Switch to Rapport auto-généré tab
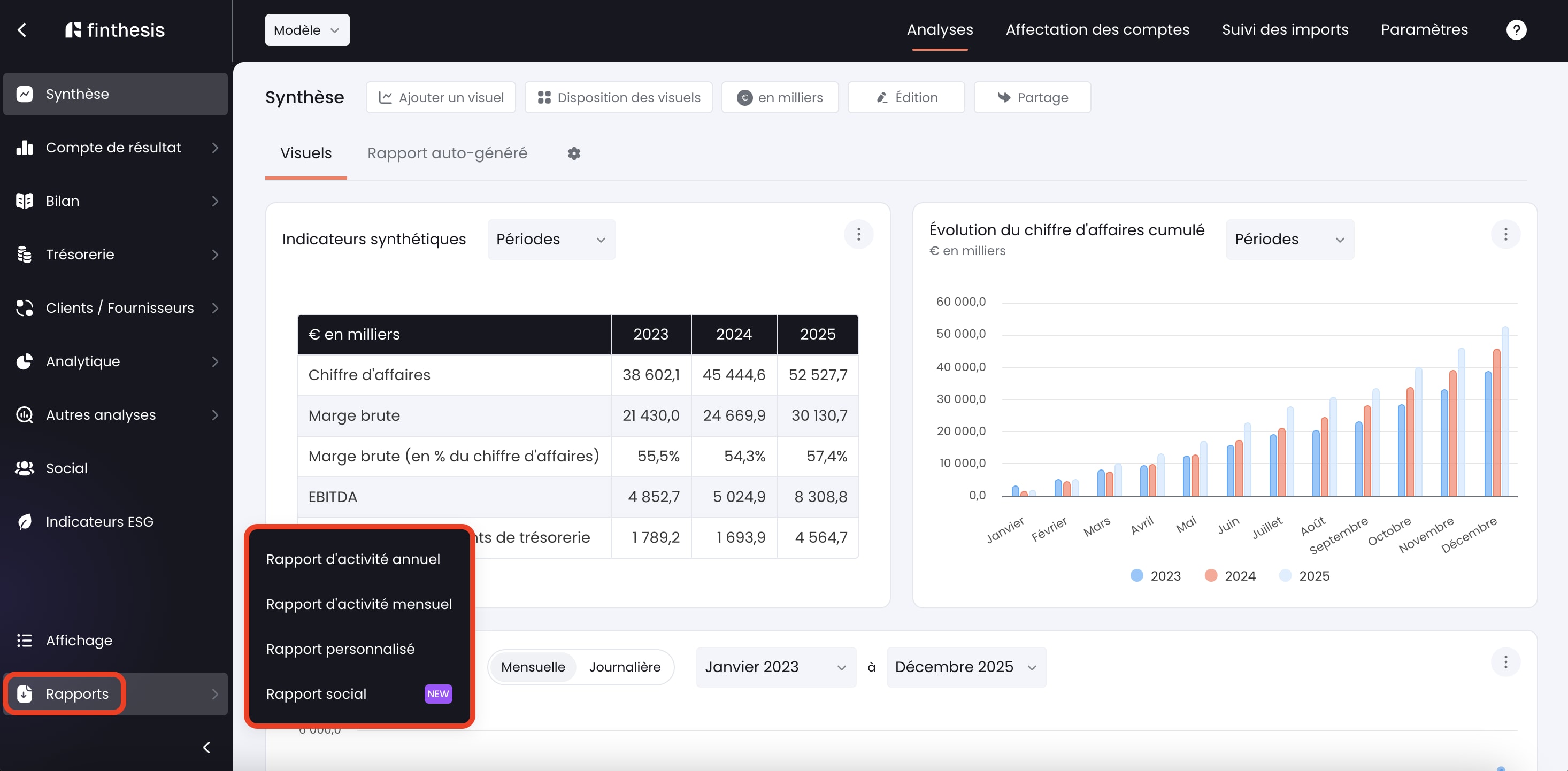This screenshot has height=771, width=1568. click(x=447, y=153)
